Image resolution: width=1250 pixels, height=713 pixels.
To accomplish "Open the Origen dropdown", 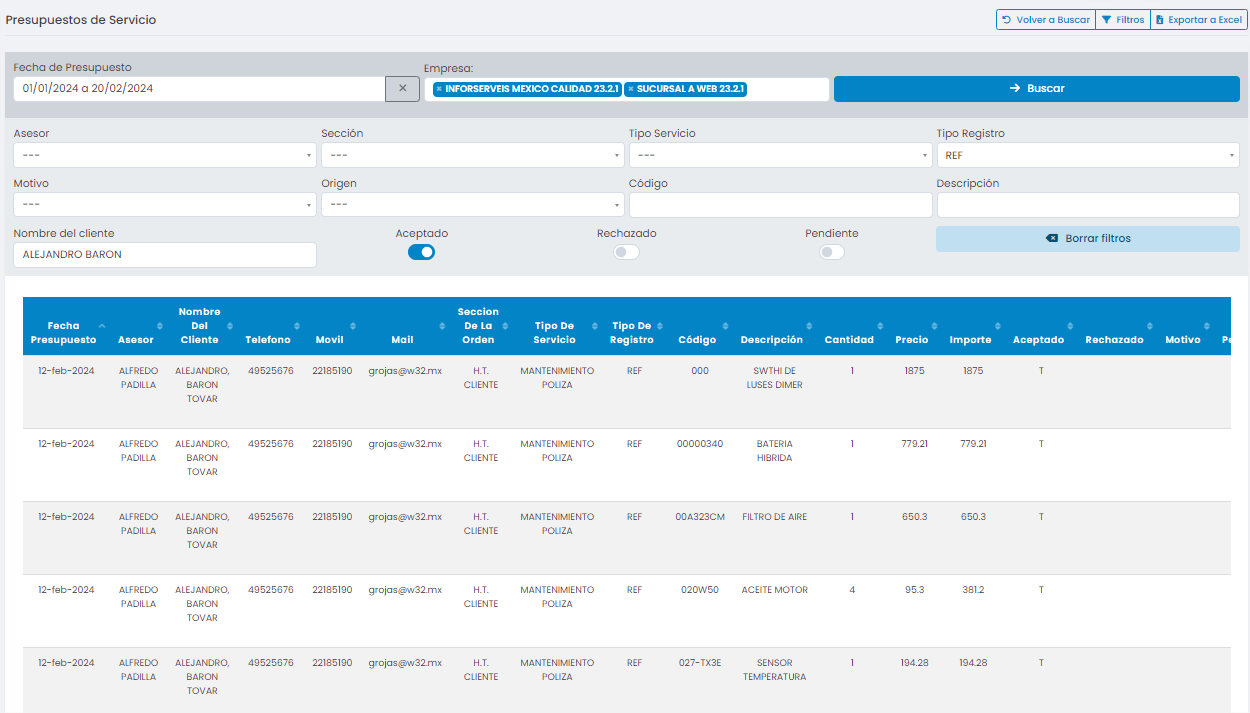I will 473,205.
